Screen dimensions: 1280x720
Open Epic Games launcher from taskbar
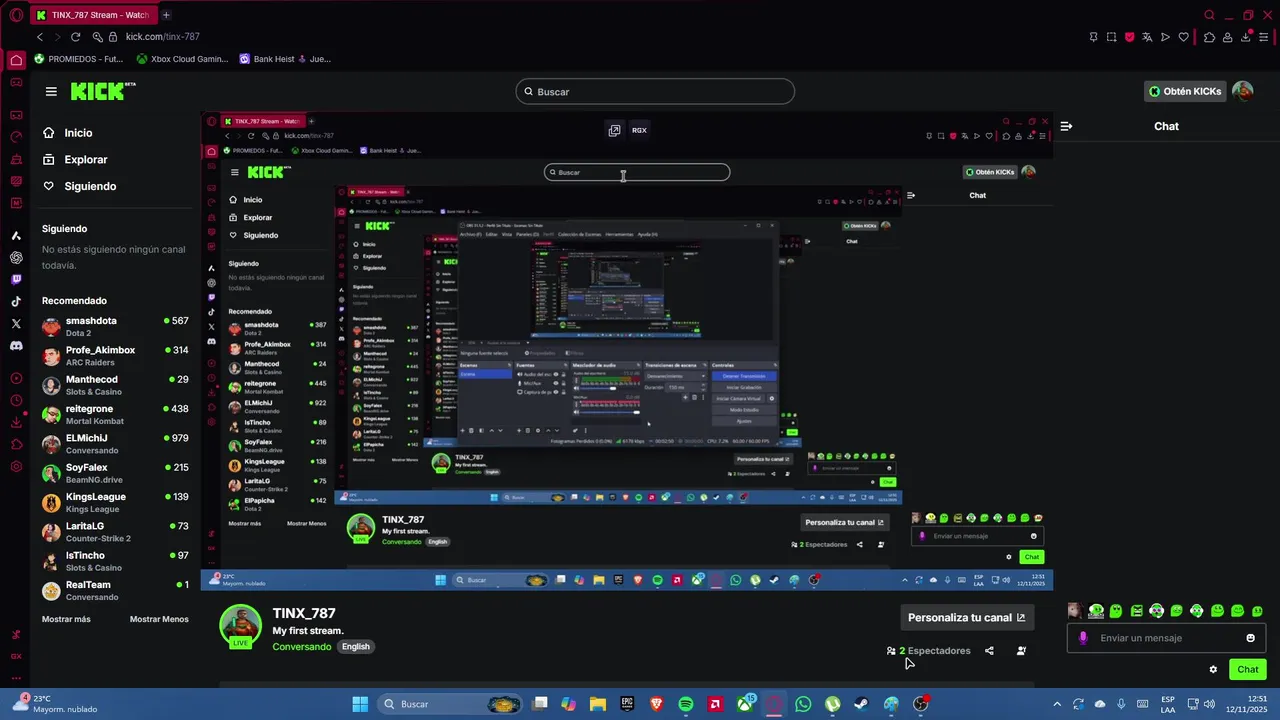coord(627,704)
